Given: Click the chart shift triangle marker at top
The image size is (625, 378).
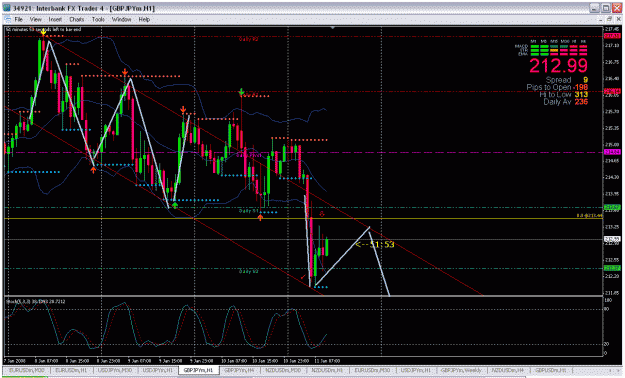Looking at the screenshot, I should (332, 28).
